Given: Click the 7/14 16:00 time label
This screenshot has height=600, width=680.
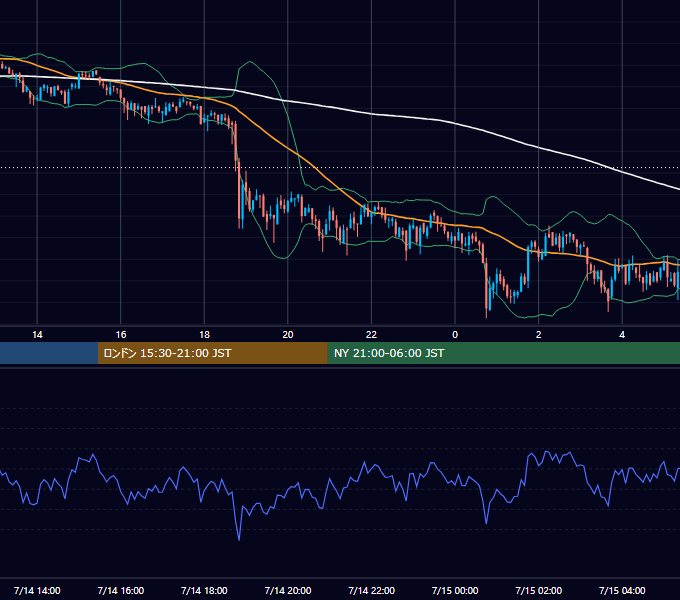Looking at the screenshot, I should click(x=121, y=590).
